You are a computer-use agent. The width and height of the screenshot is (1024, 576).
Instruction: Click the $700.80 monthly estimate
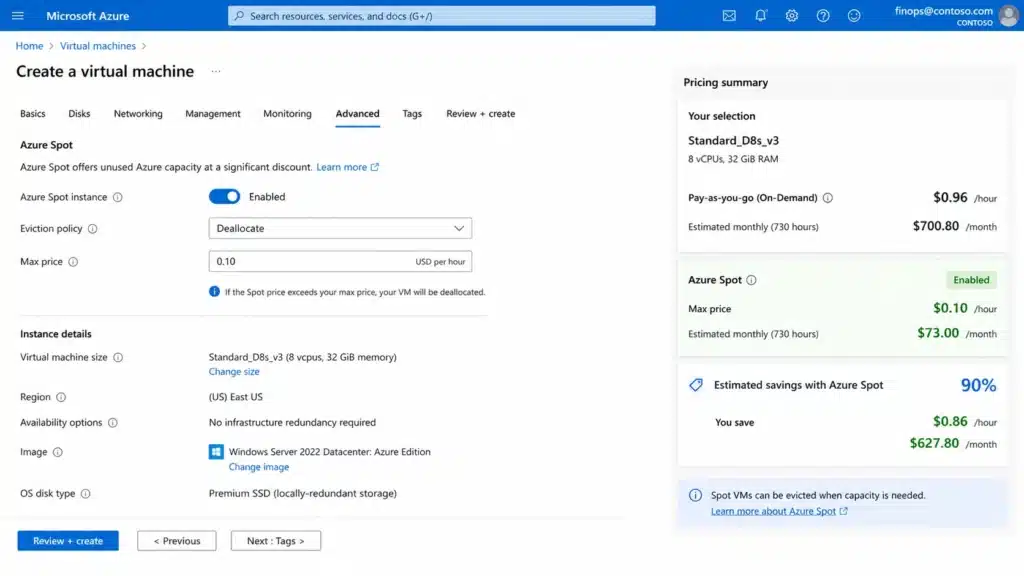pyautogui.click(x=936, y=226)
